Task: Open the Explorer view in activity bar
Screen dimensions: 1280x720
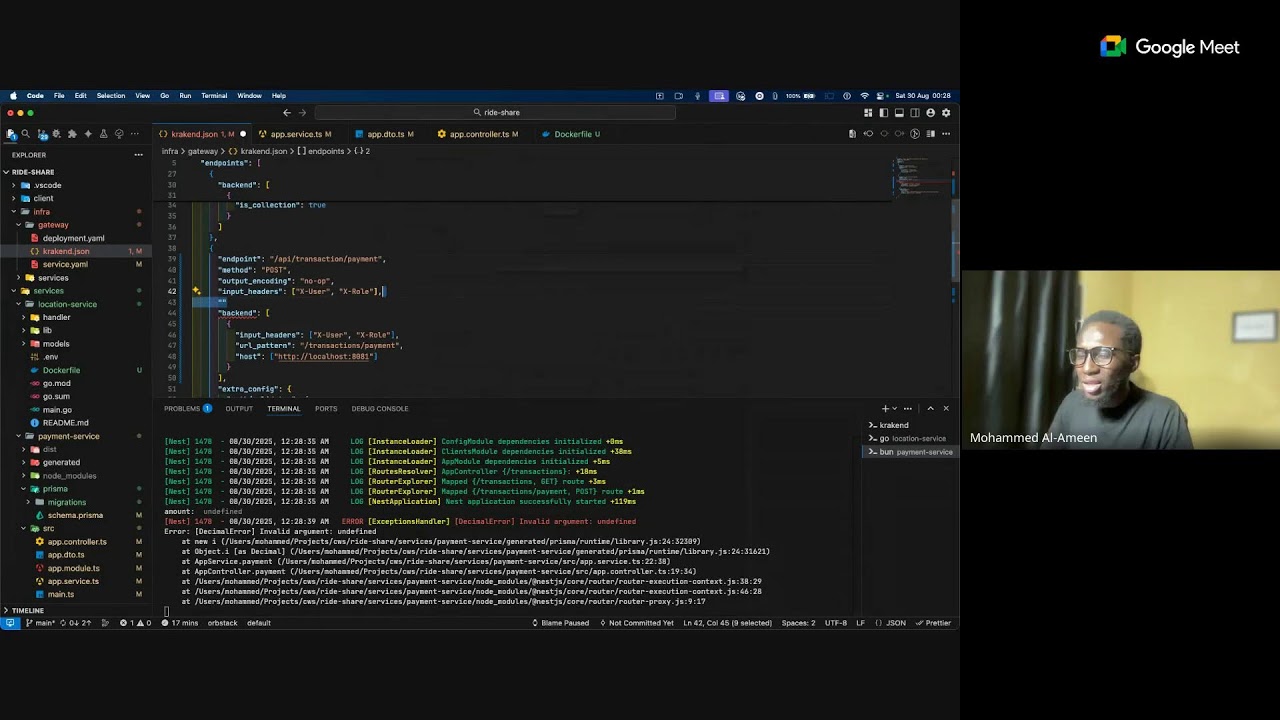Action: click(11, 134)
